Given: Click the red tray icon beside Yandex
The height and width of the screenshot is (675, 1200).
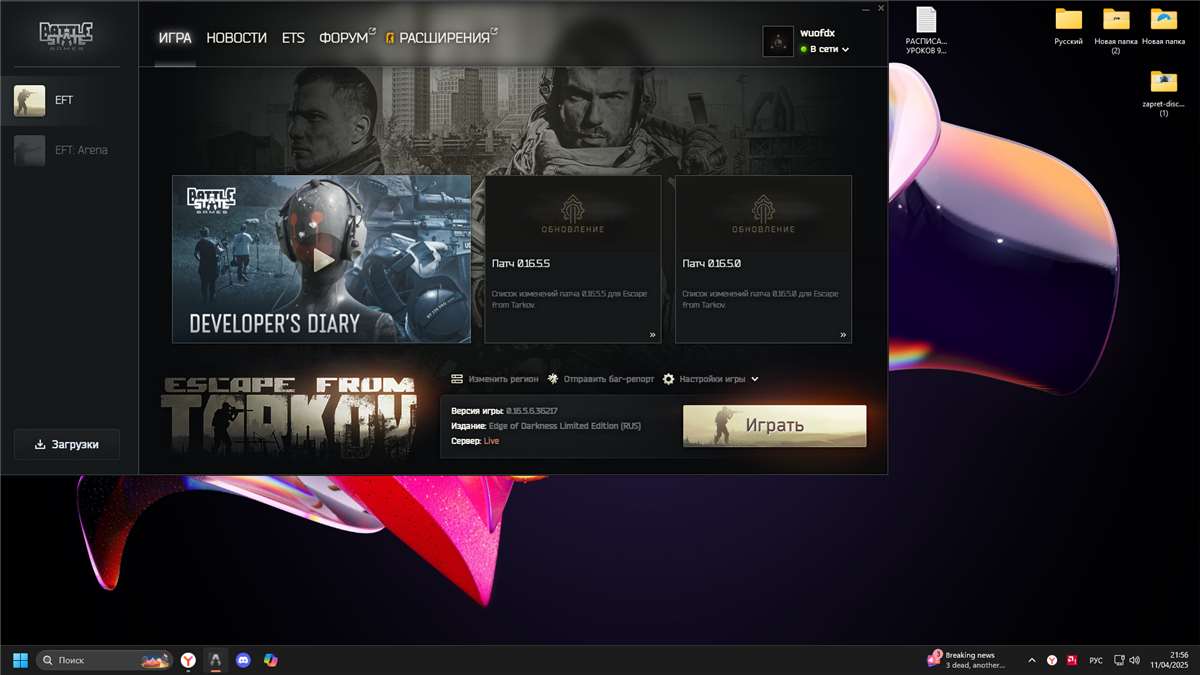Looking at the screenshot, I should pyautogui.click(x=1072, y=660).
